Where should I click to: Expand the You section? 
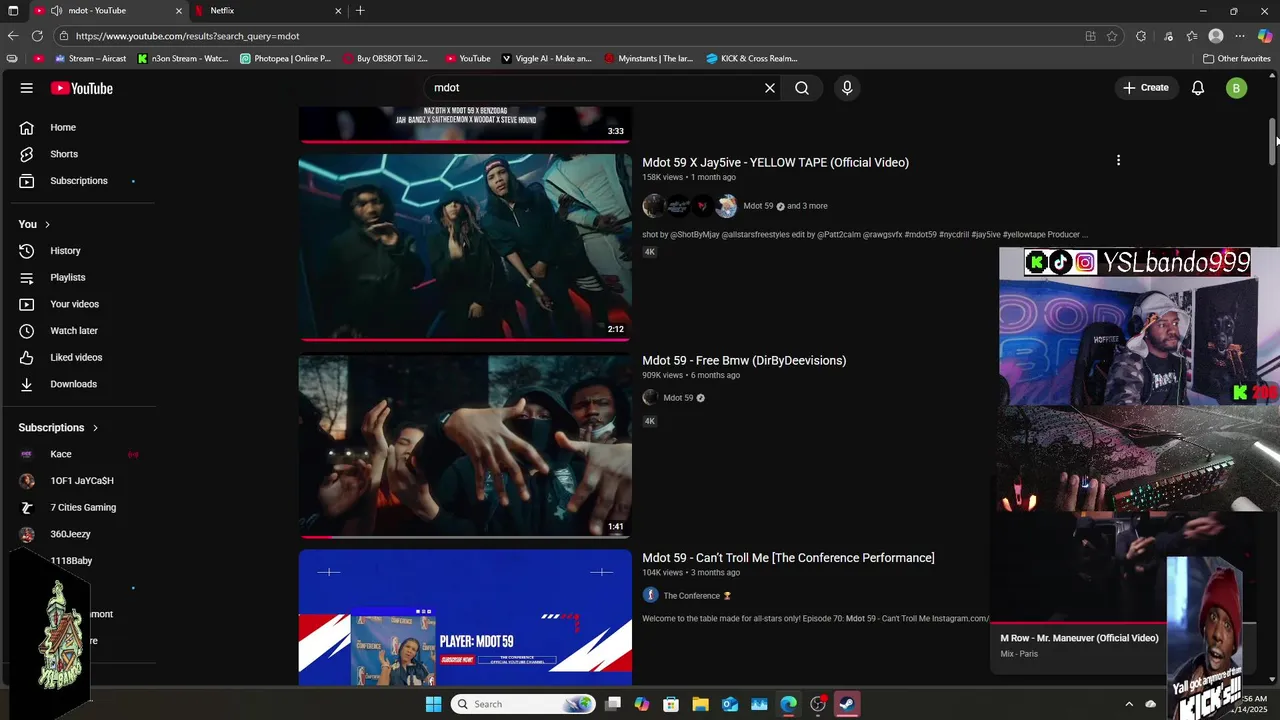34,224
